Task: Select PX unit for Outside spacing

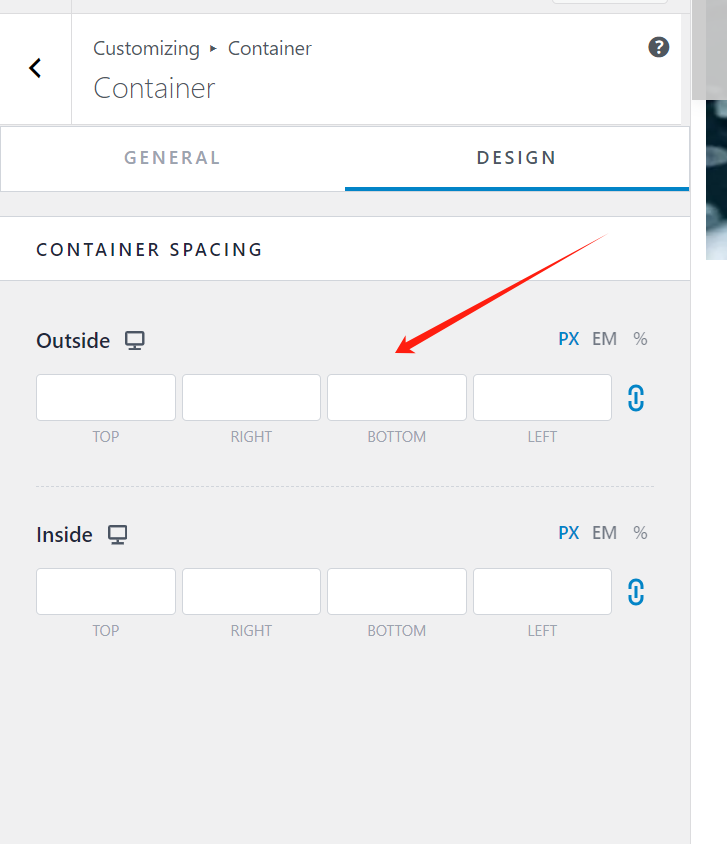Action: tap(568, 339)
